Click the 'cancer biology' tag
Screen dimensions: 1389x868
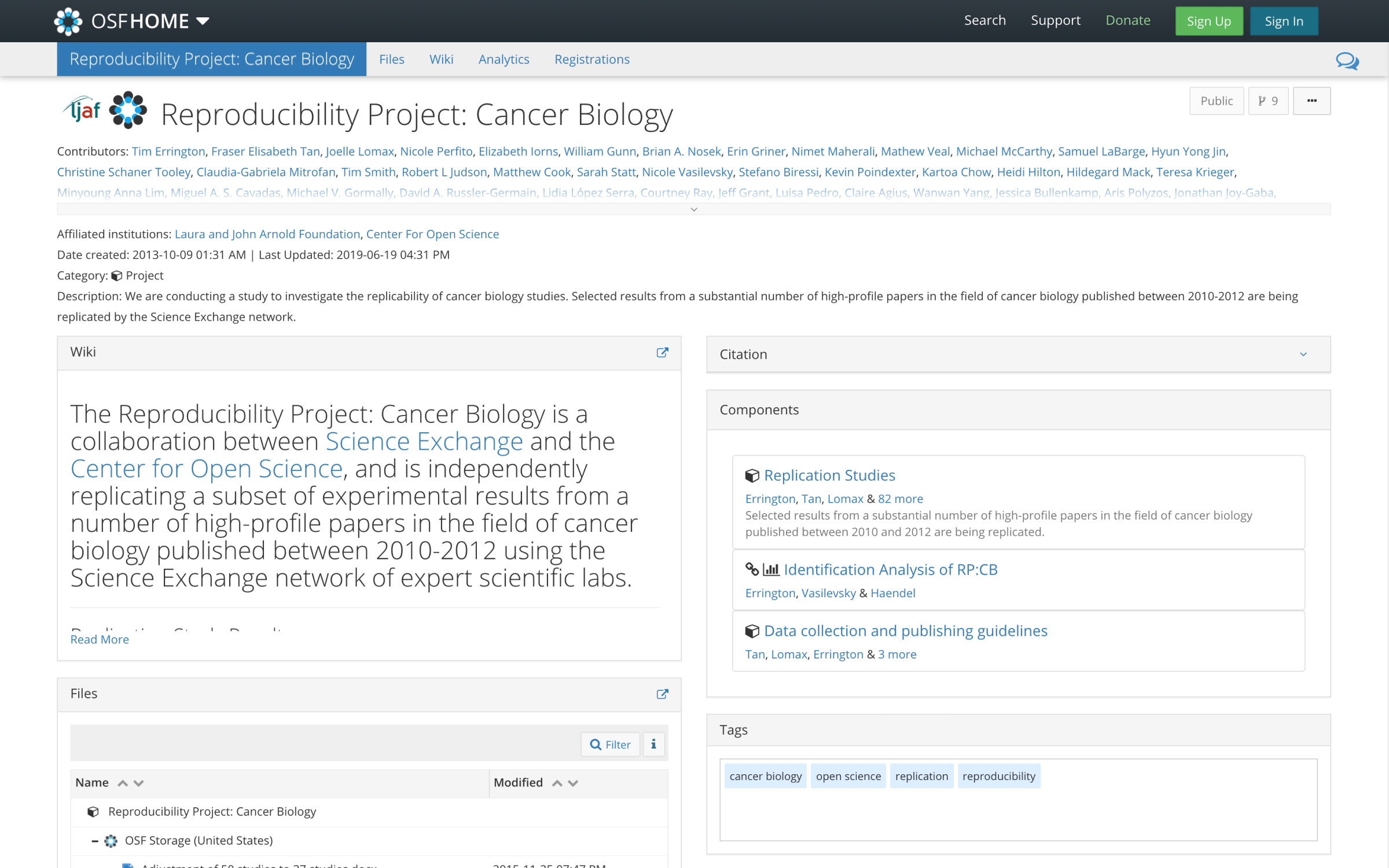pyautogui.click(x=765, y=776)
